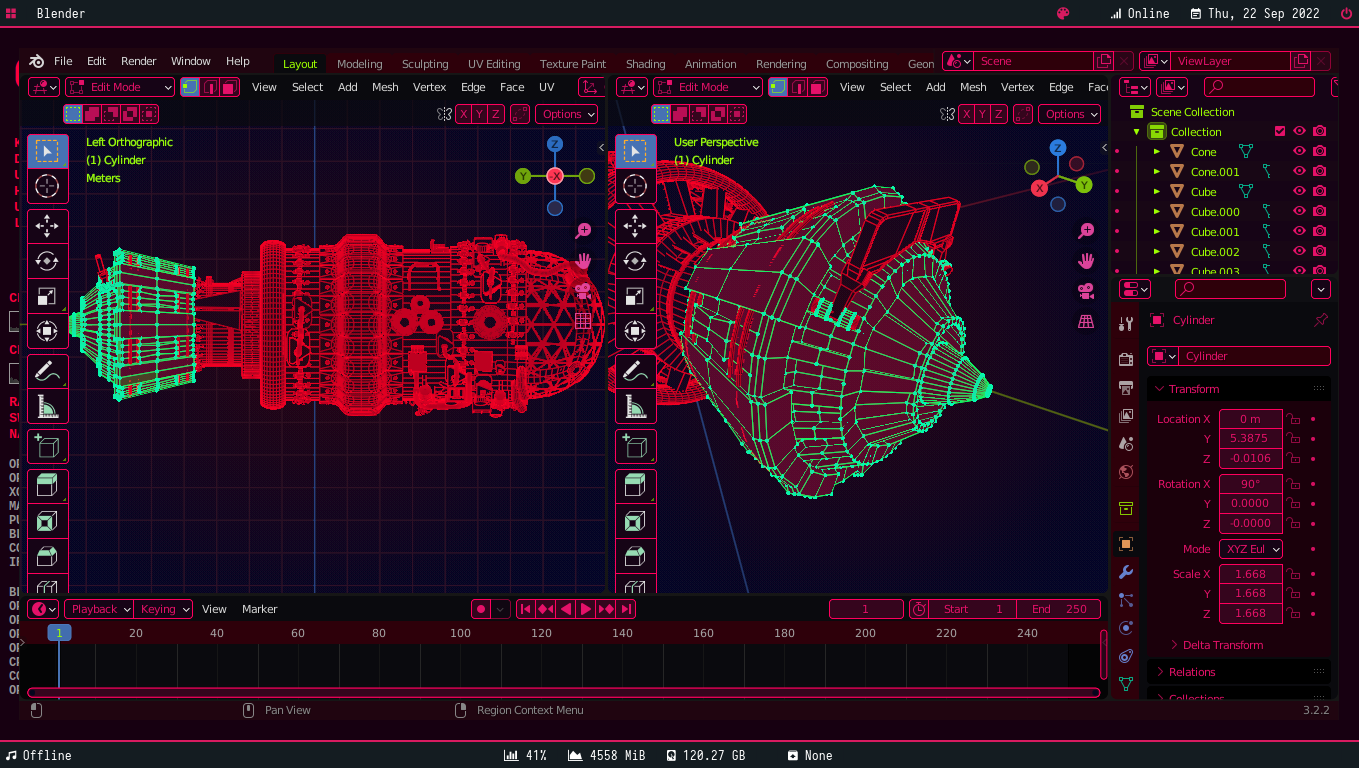Uncheck the Collection exclude checkbox
The height and width of the screenshot is (768, 1359).
1280,131
